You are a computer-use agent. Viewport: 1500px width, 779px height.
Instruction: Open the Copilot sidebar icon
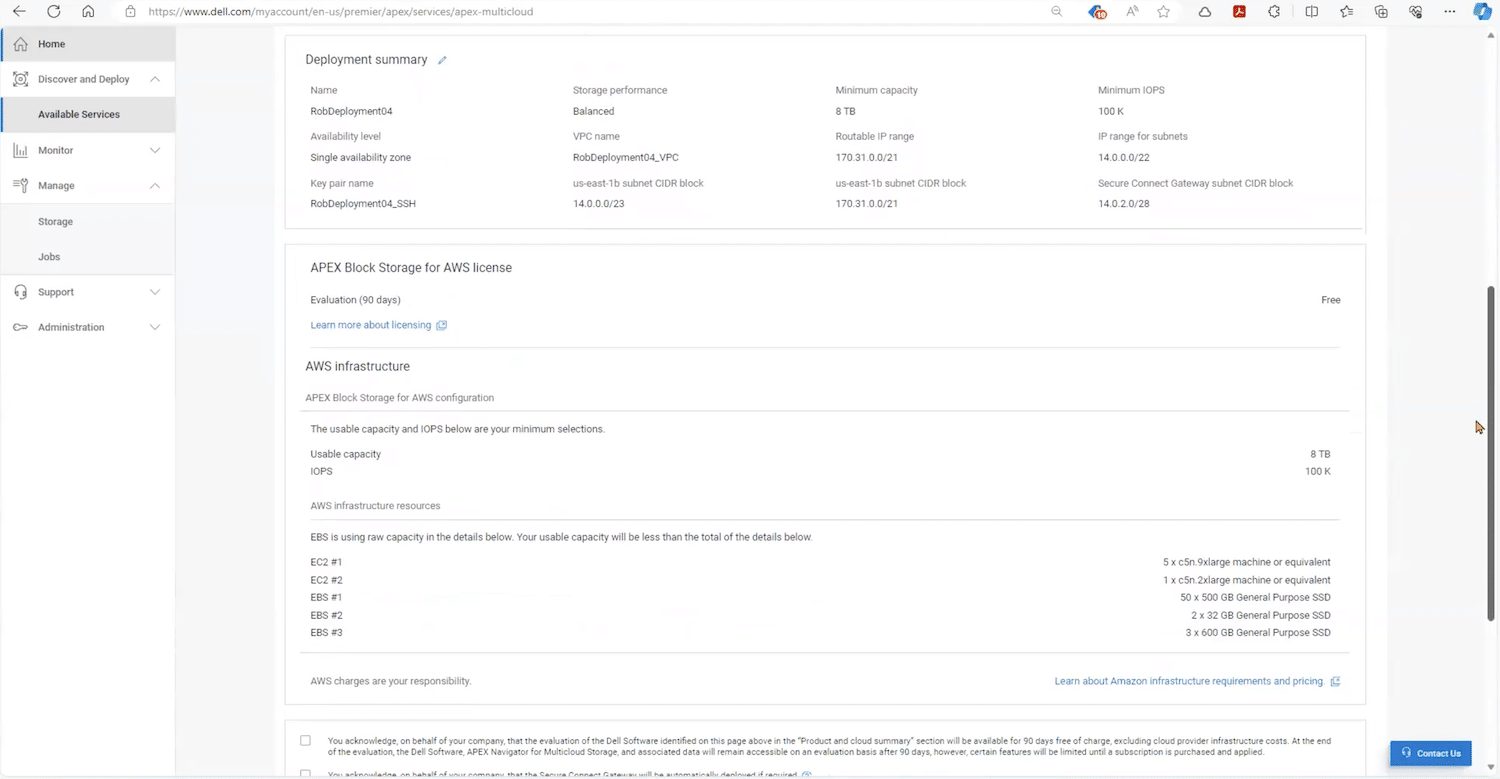(x=1482, y=12)
